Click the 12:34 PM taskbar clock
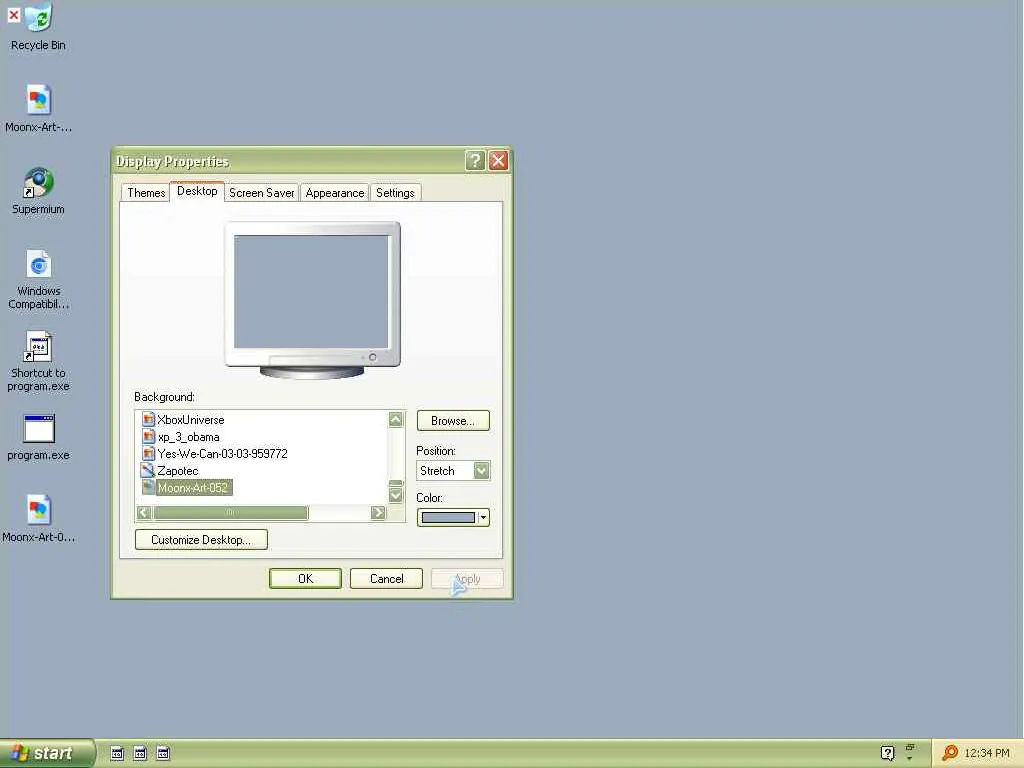 [987, 753]
